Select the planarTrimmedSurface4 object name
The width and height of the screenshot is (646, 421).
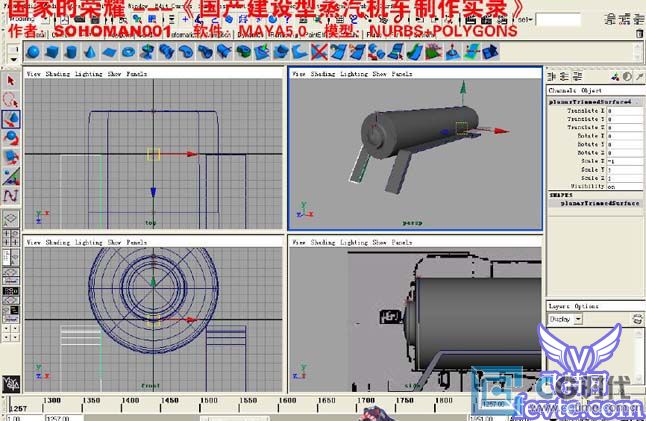click(590, 102)
